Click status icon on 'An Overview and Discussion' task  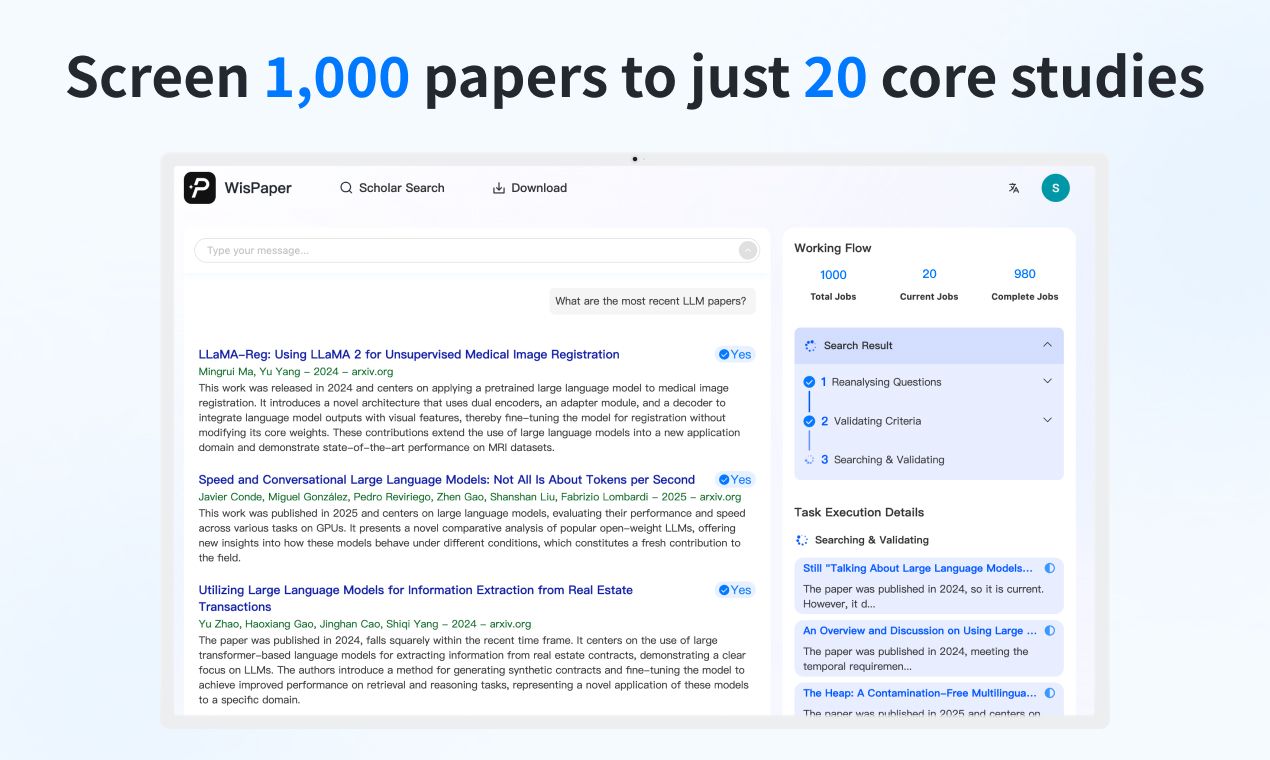[x=1049, y=631]
